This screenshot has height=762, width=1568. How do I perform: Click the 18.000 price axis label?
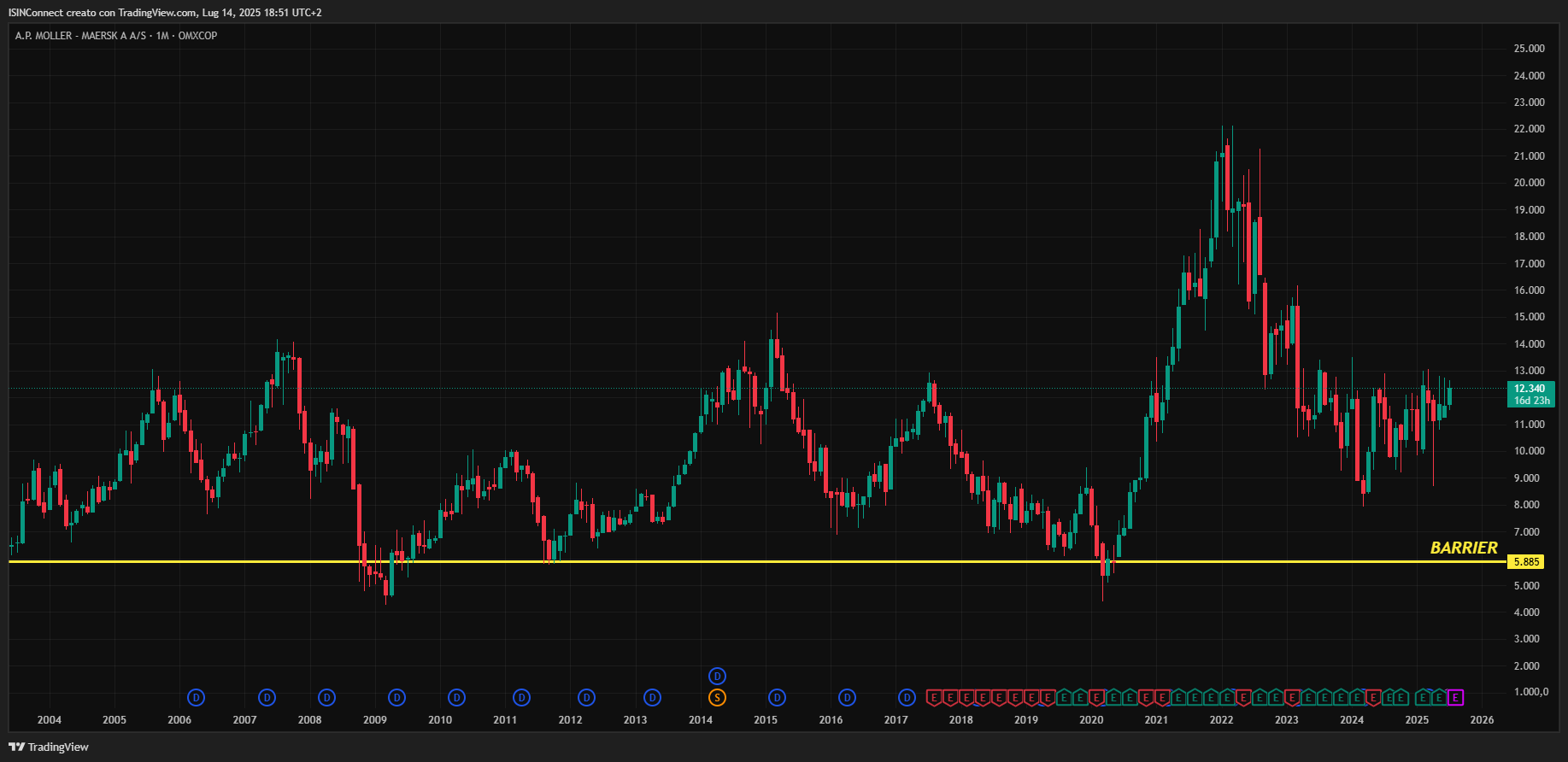tap(1530, 237)
